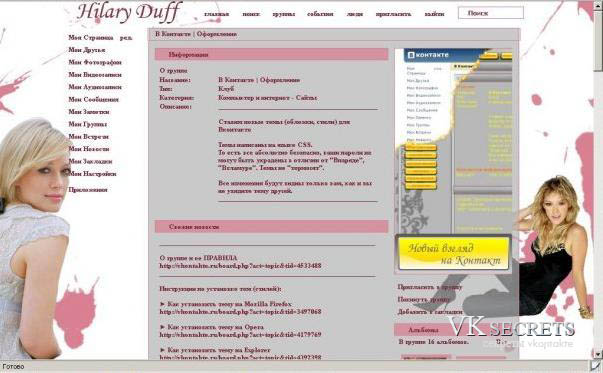Click the Альбомы section header
Screen dimensions: 603x373
click(x=423, y=330)
